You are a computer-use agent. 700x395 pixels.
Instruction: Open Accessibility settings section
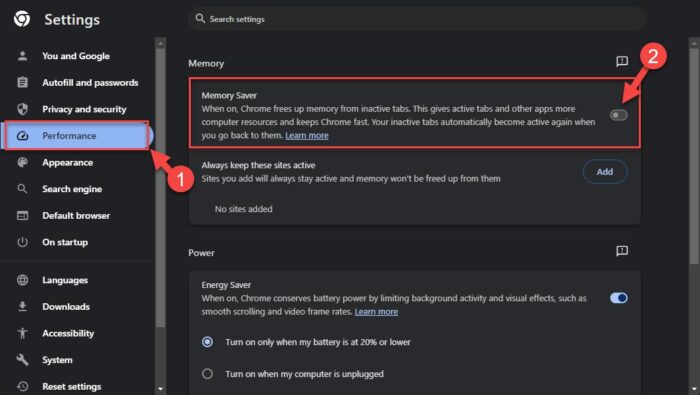[x=68, y=333]
